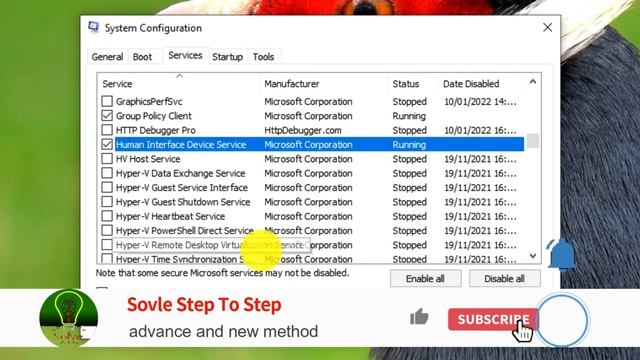Click the blue notification bell icon
This screenshot has width=640, height=360.
[x=562, y=254]
